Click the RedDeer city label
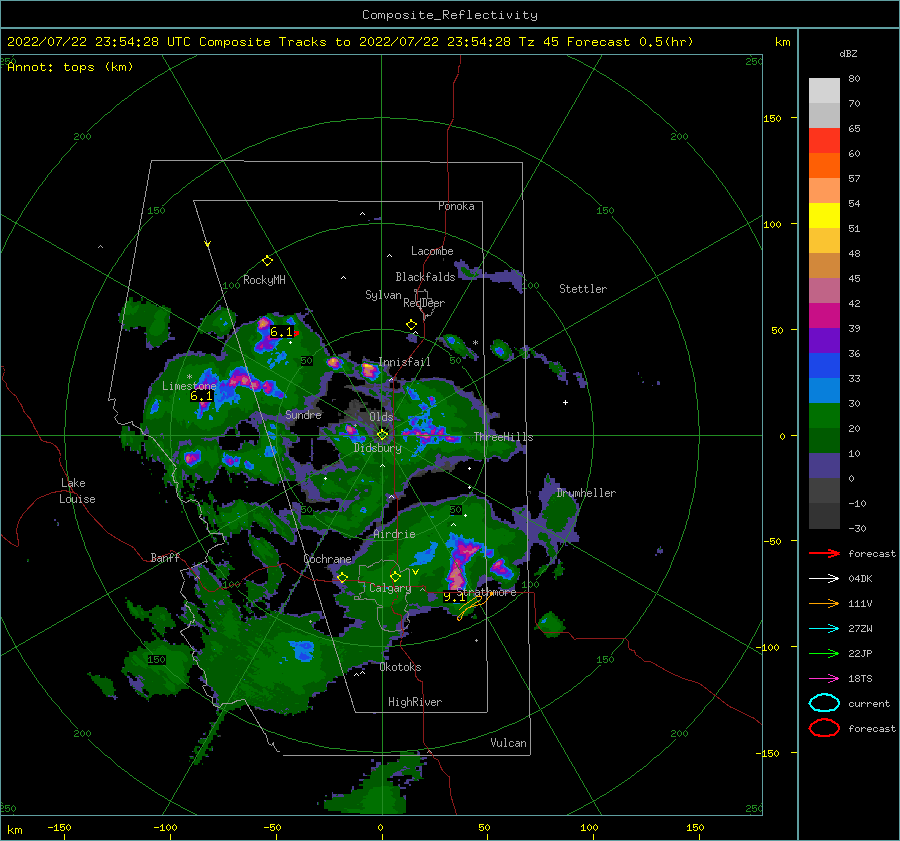 pyautogui.click(x=424, y=303)
